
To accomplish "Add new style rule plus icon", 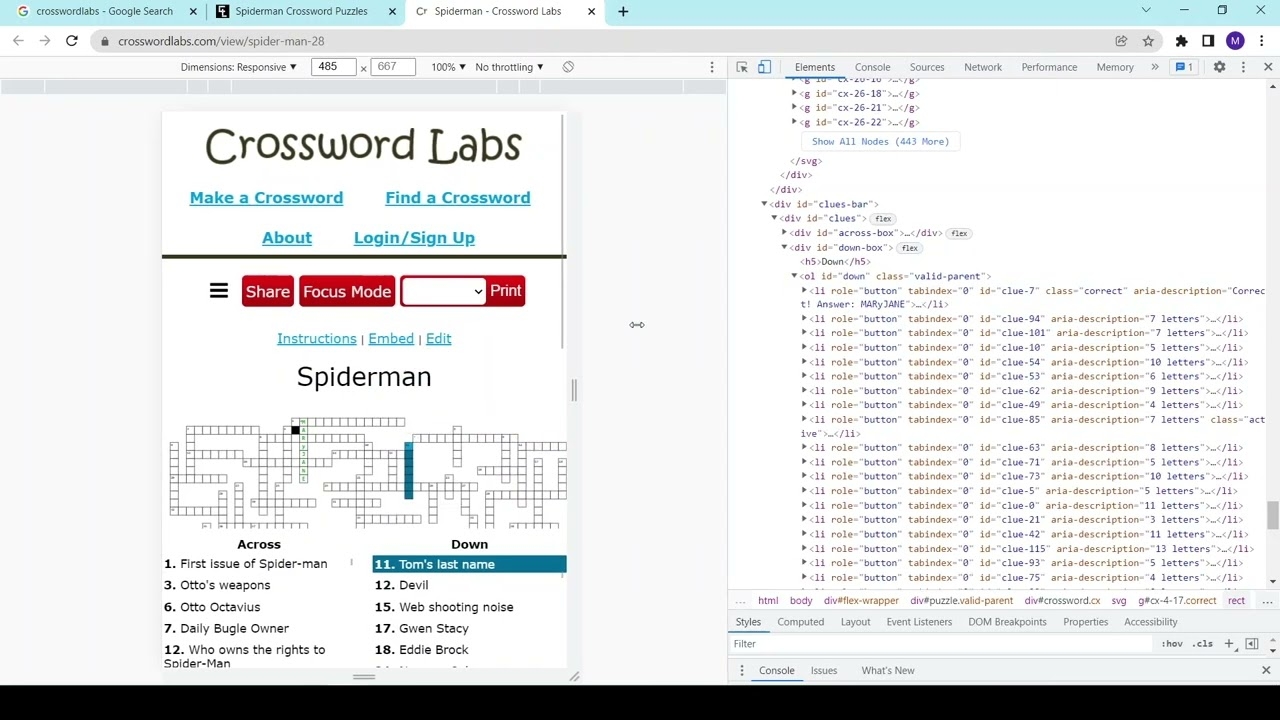I will click(1229, 644).
